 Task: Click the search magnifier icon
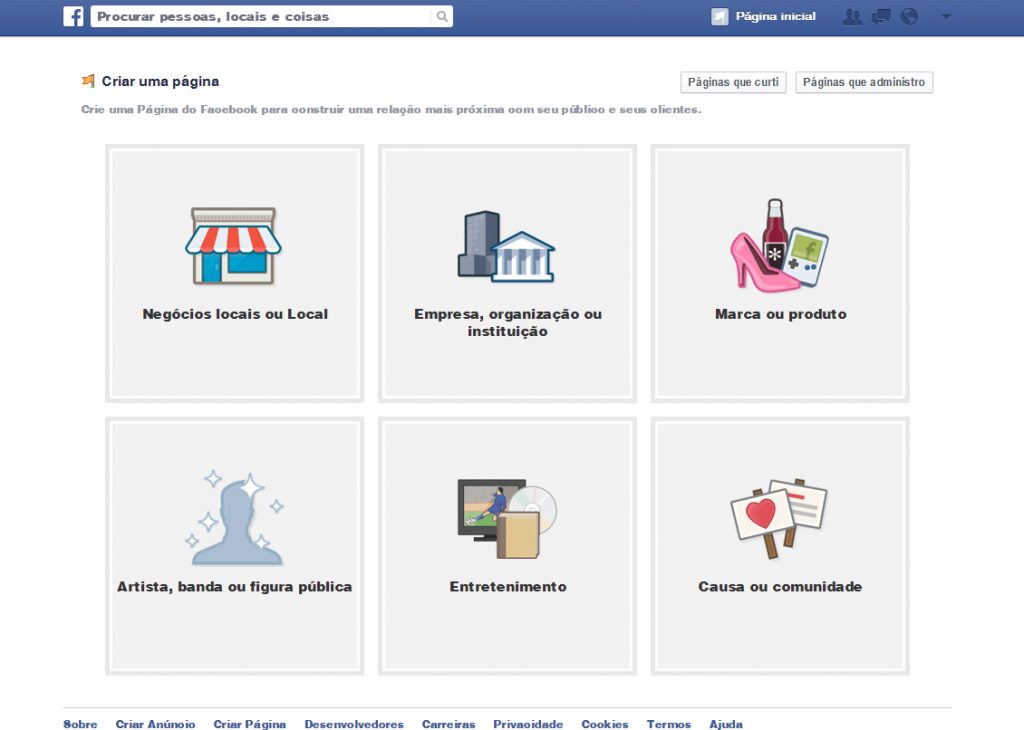click(440, 16)
